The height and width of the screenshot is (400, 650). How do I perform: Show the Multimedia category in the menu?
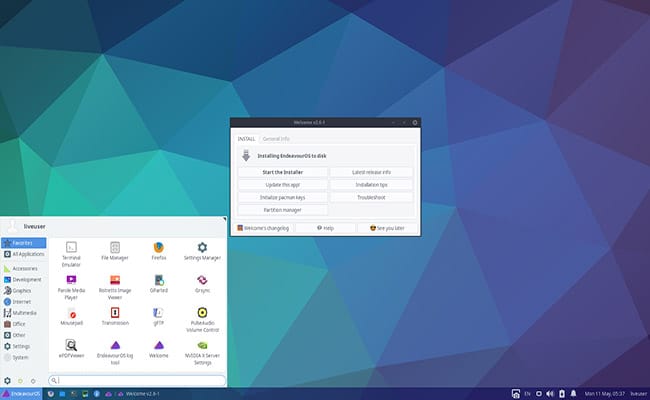pos(23,311)
